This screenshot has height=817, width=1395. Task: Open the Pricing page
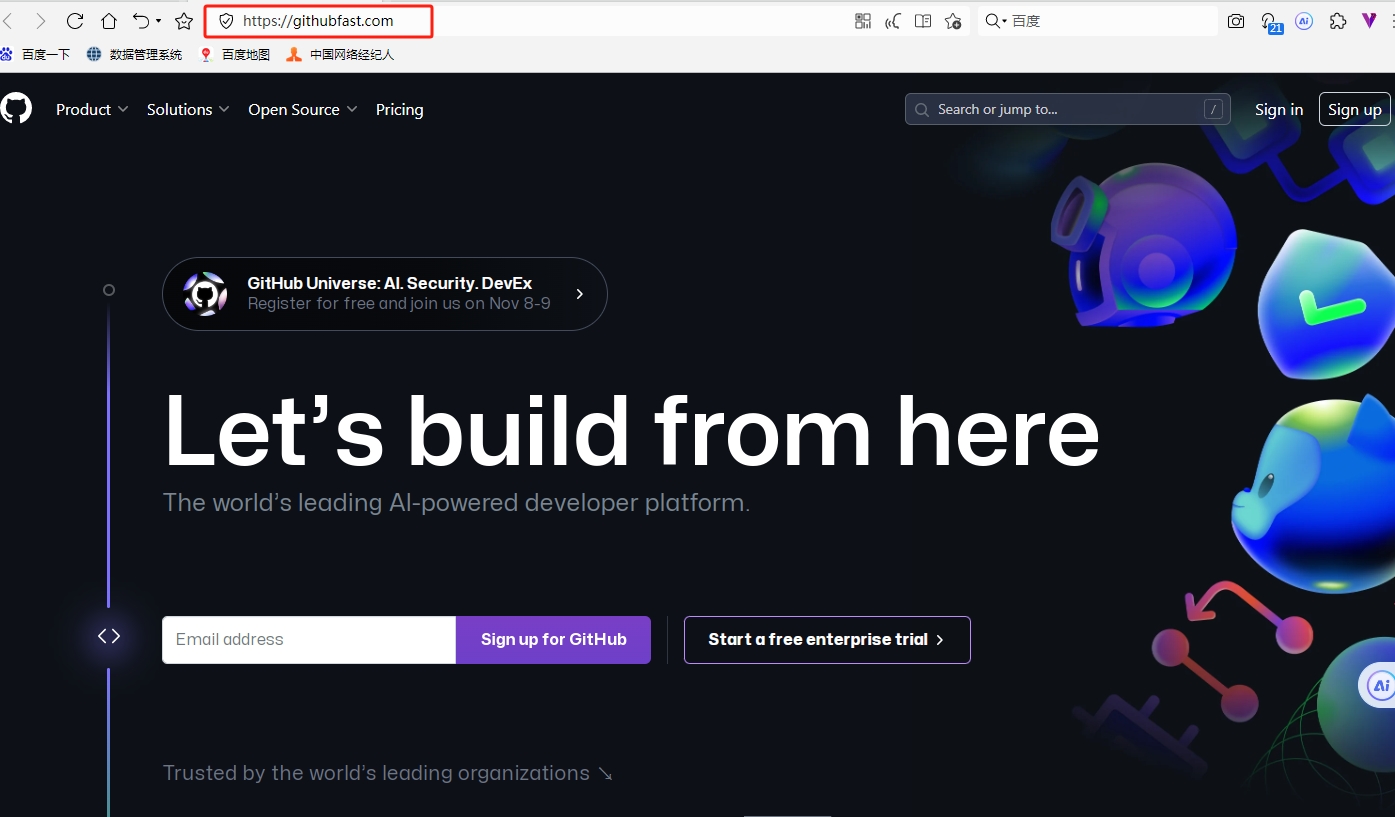400,110
